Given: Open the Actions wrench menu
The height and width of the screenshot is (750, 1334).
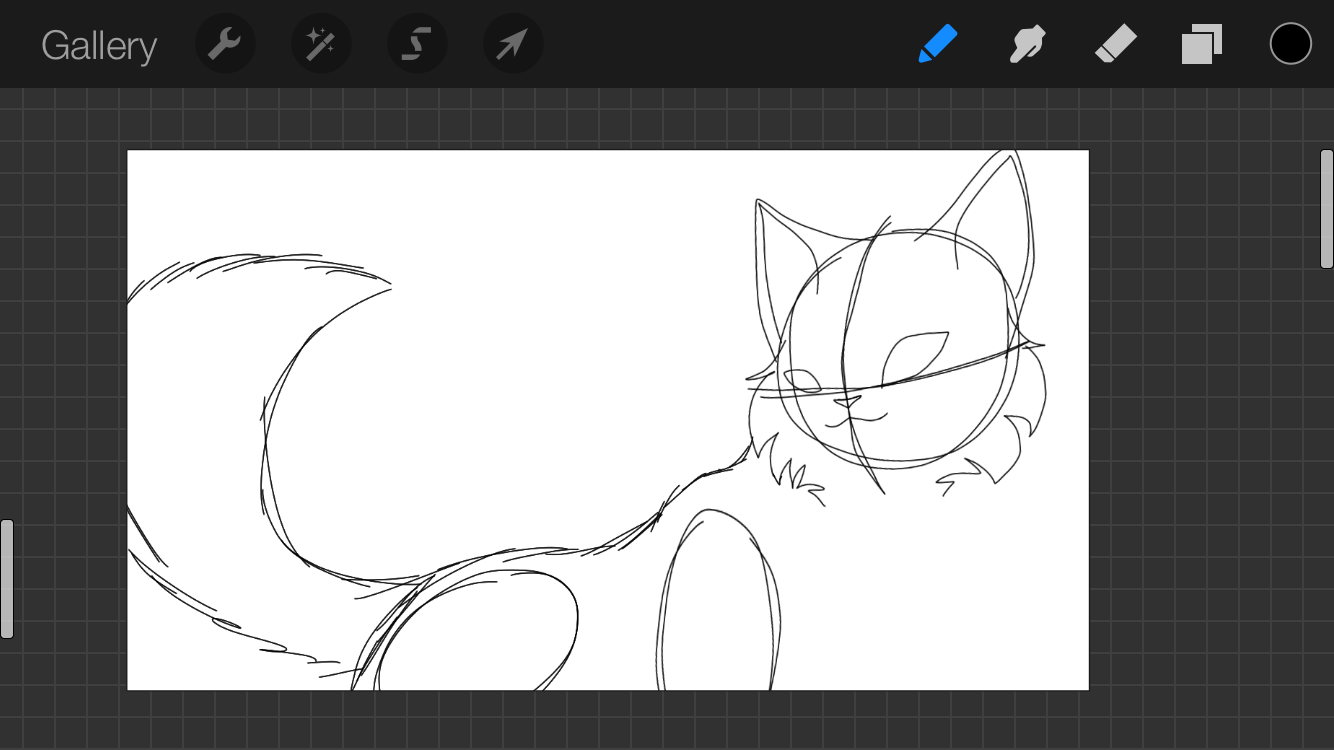Looking at the screenshot, I should point(225,44).
